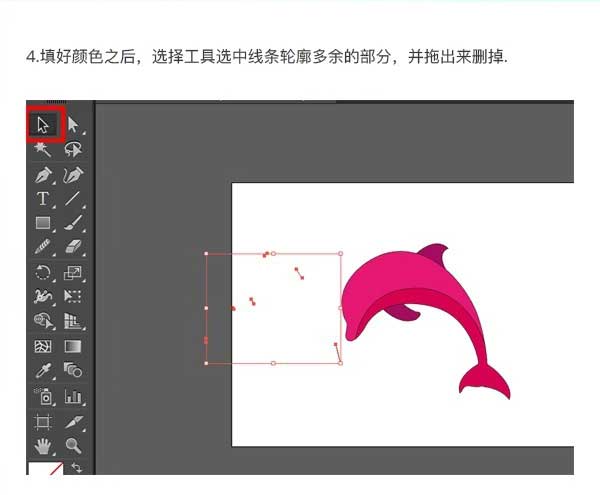Image resolution: width=600 pixels, height=495 pixels.
Task: Select the Rectangle tool
Action: click(43, 223)
